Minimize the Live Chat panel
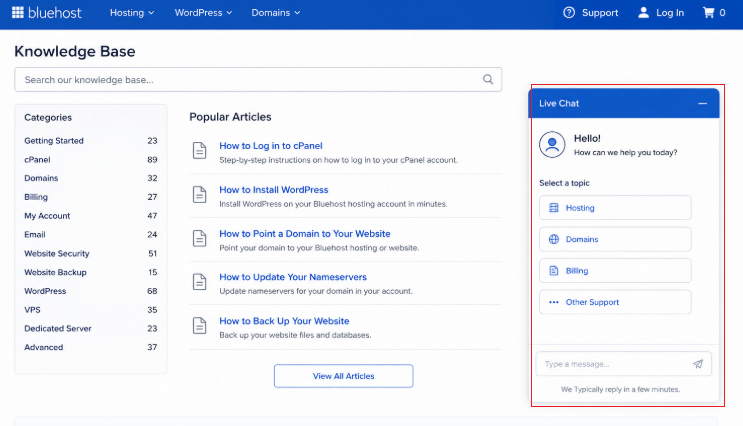The image size is (743, 426). [x=702, y=103]
